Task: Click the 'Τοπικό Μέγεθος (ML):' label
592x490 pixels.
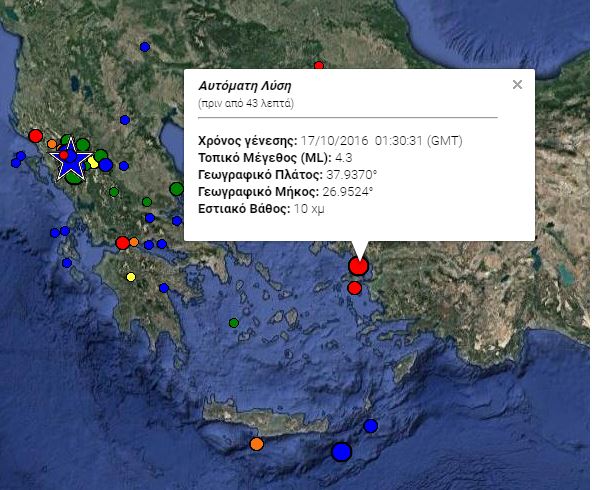Action: click(x=265, y=157)
